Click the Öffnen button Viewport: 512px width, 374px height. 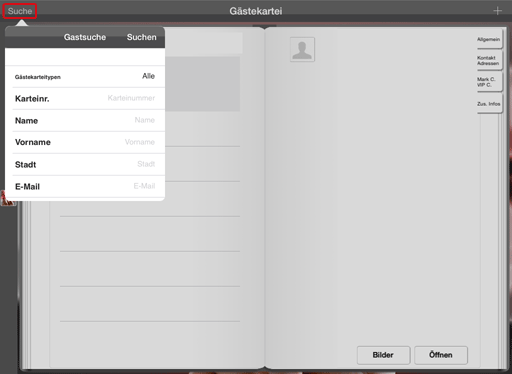click(x=441, y=355)
